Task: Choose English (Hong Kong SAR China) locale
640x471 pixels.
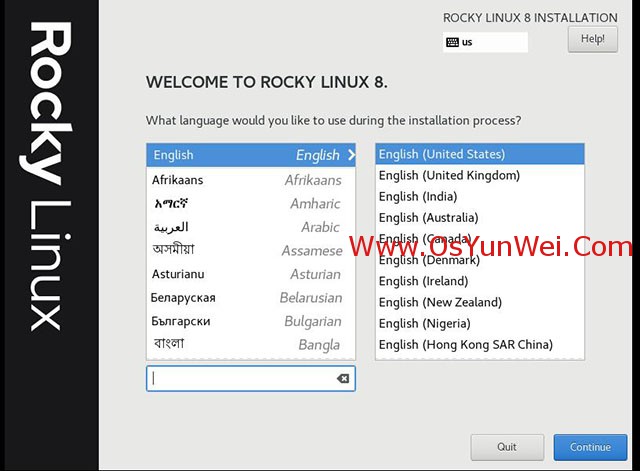Action: pos(480,345)
